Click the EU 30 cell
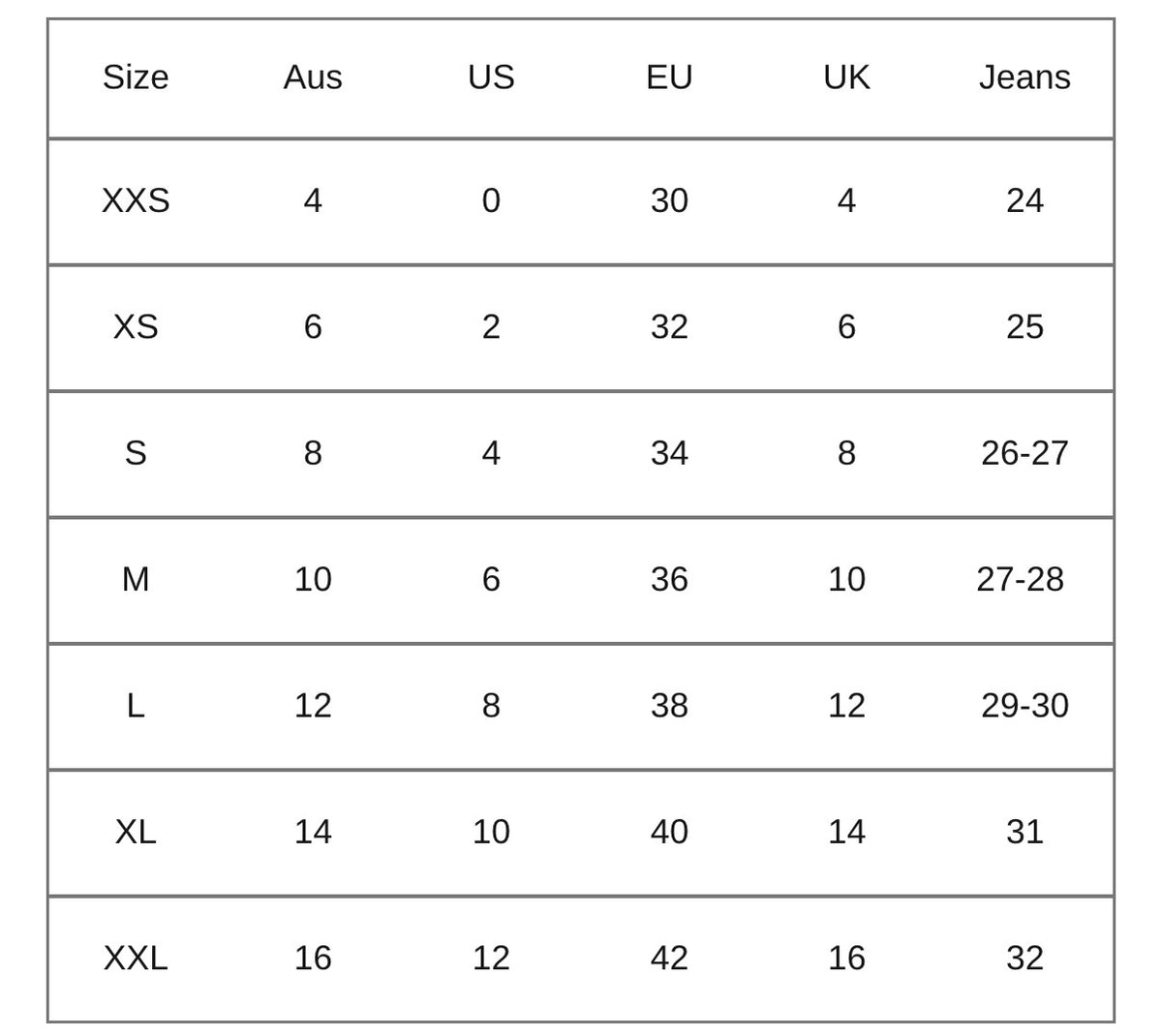The image size is (1162, 1036). 669,200
